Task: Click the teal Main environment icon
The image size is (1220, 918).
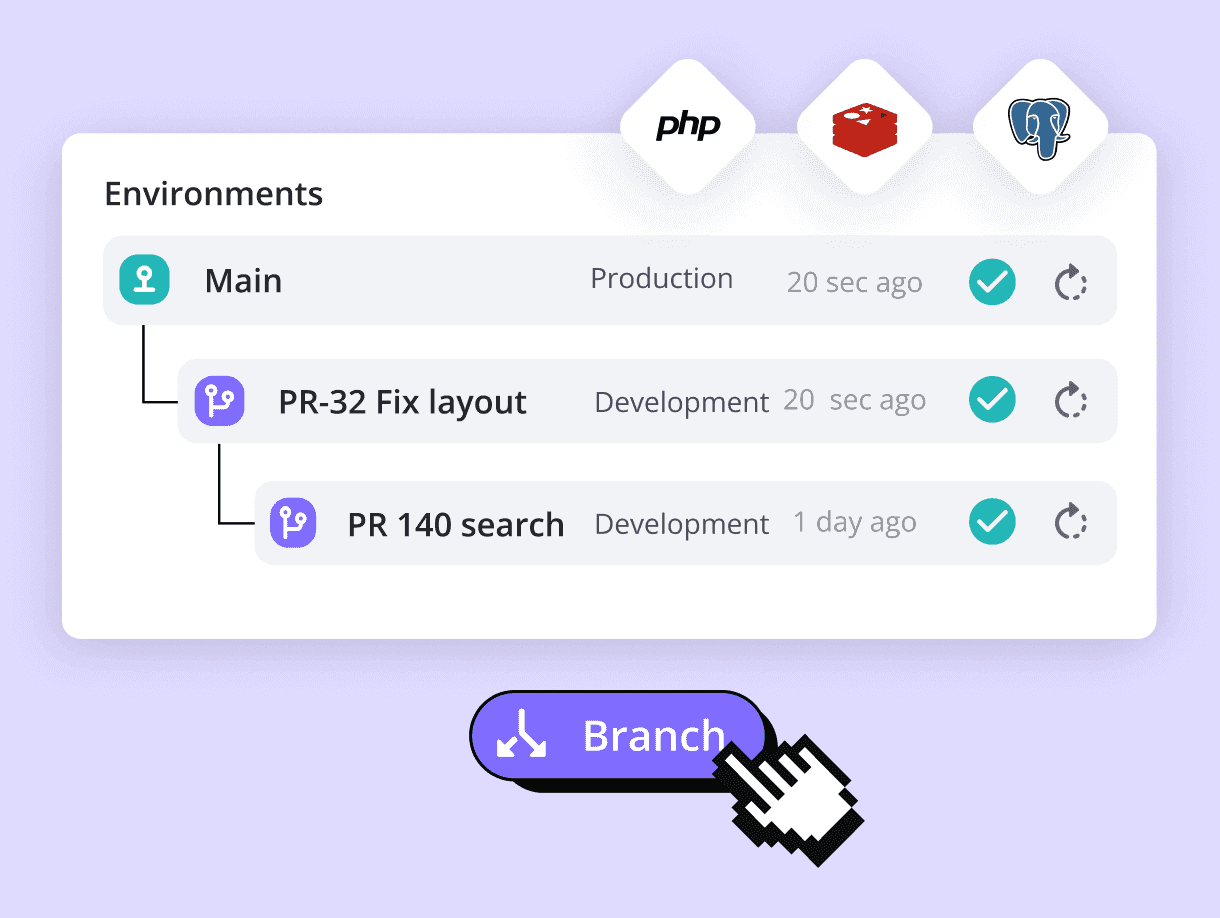Action: [x=144, y=280]
